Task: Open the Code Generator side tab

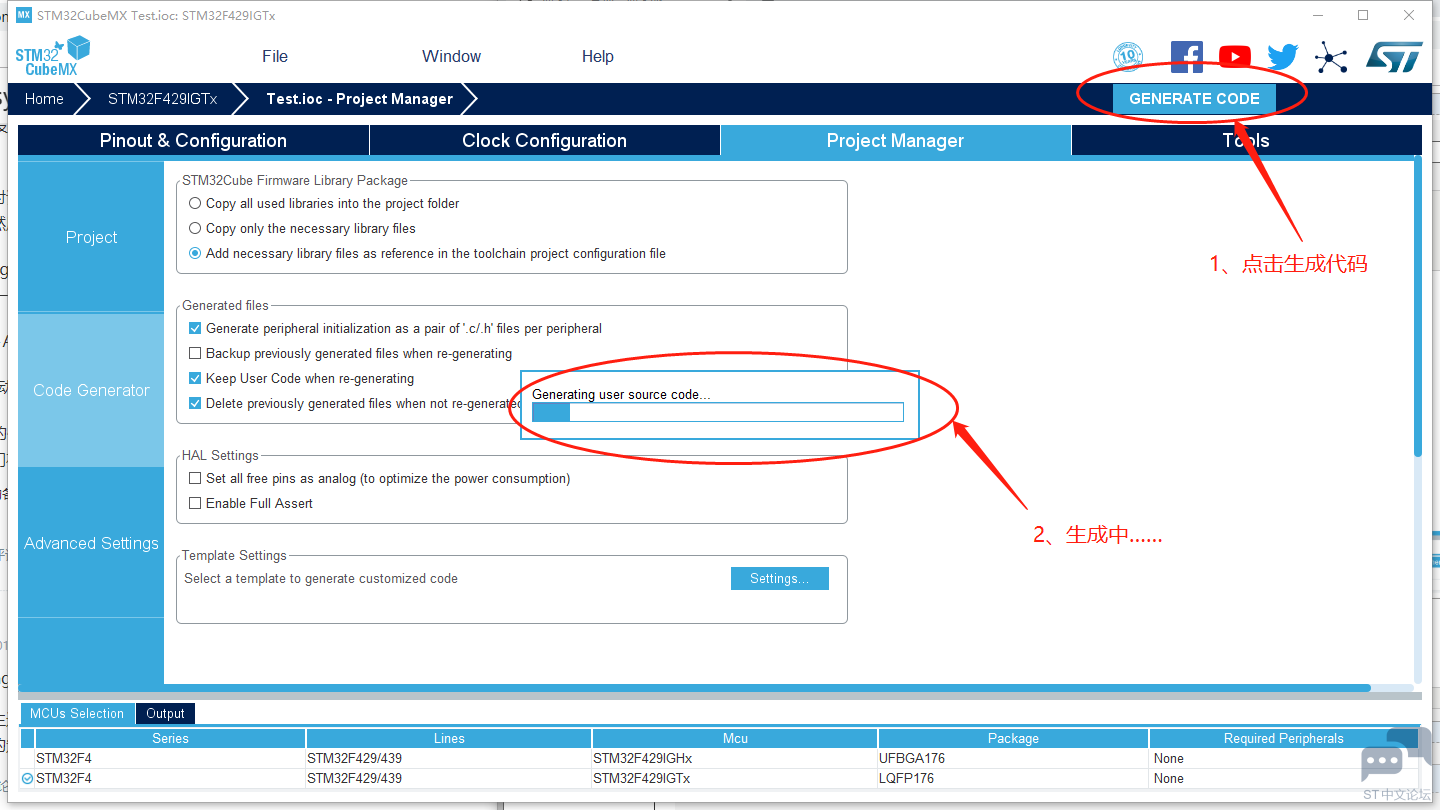Action: coord(91,390)
